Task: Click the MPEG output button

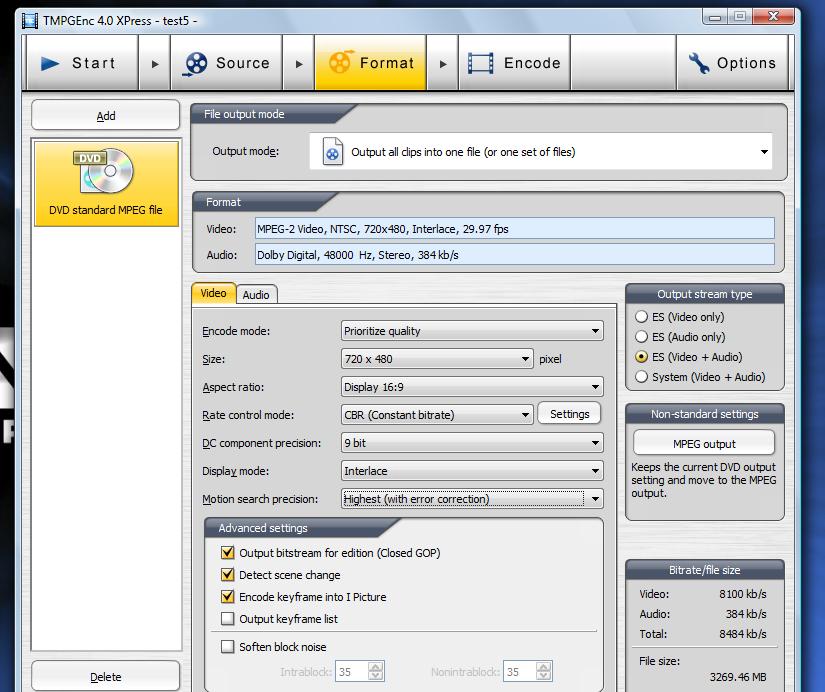Action: [x=704, y=444]
